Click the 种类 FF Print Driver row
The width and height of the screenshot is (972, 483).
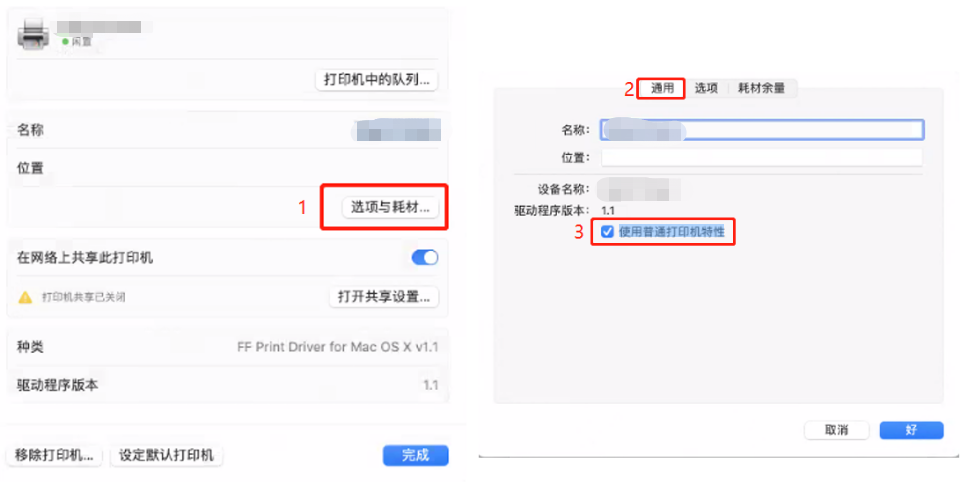point(228,347)
